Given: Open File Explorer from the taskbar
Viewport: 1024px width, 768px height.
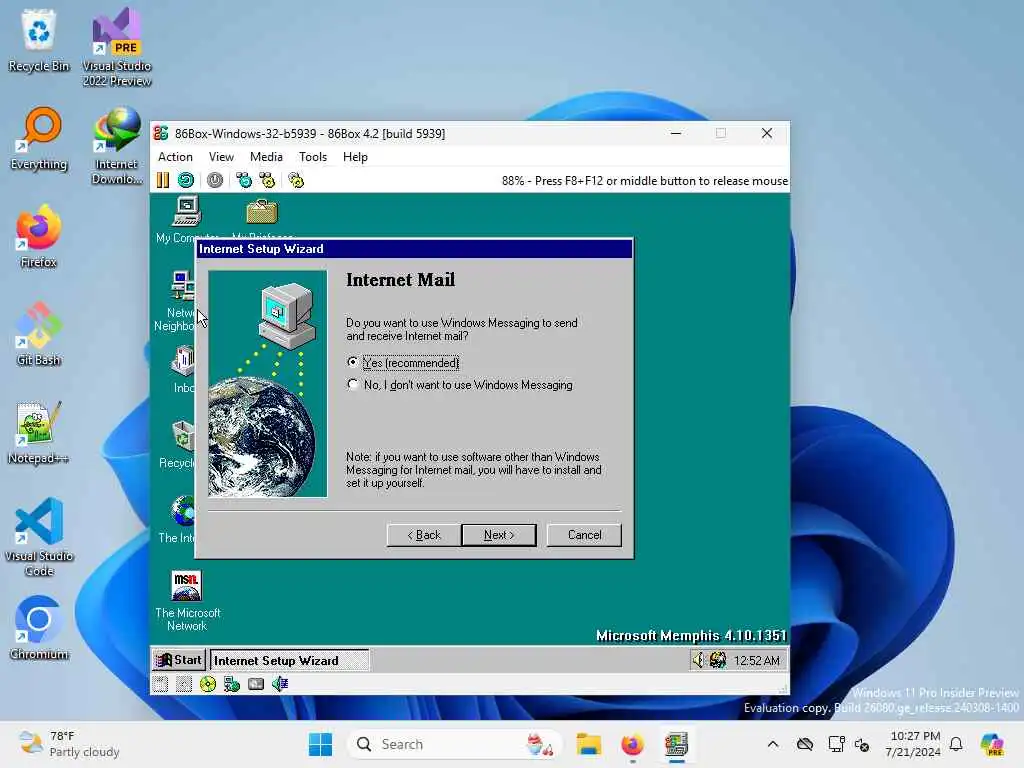Looking at the screenshot, I should click(x=588, y=744).
